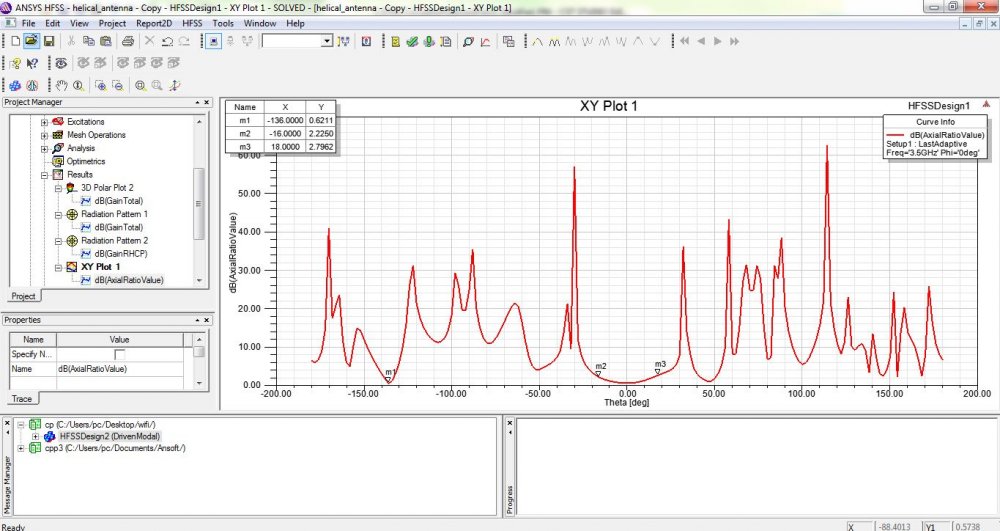Click the XY Plot 1 title
The image size is (1000, 531).
tap(608, 106)
